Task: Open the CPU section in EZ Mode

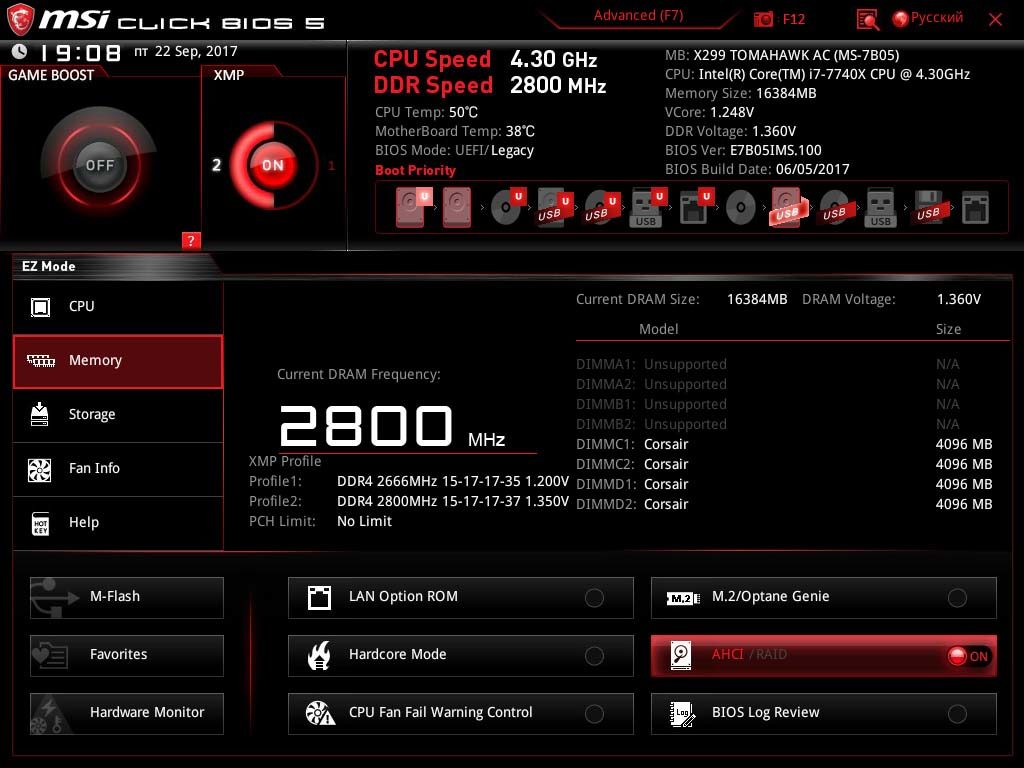Action: (x=118, y=307)
